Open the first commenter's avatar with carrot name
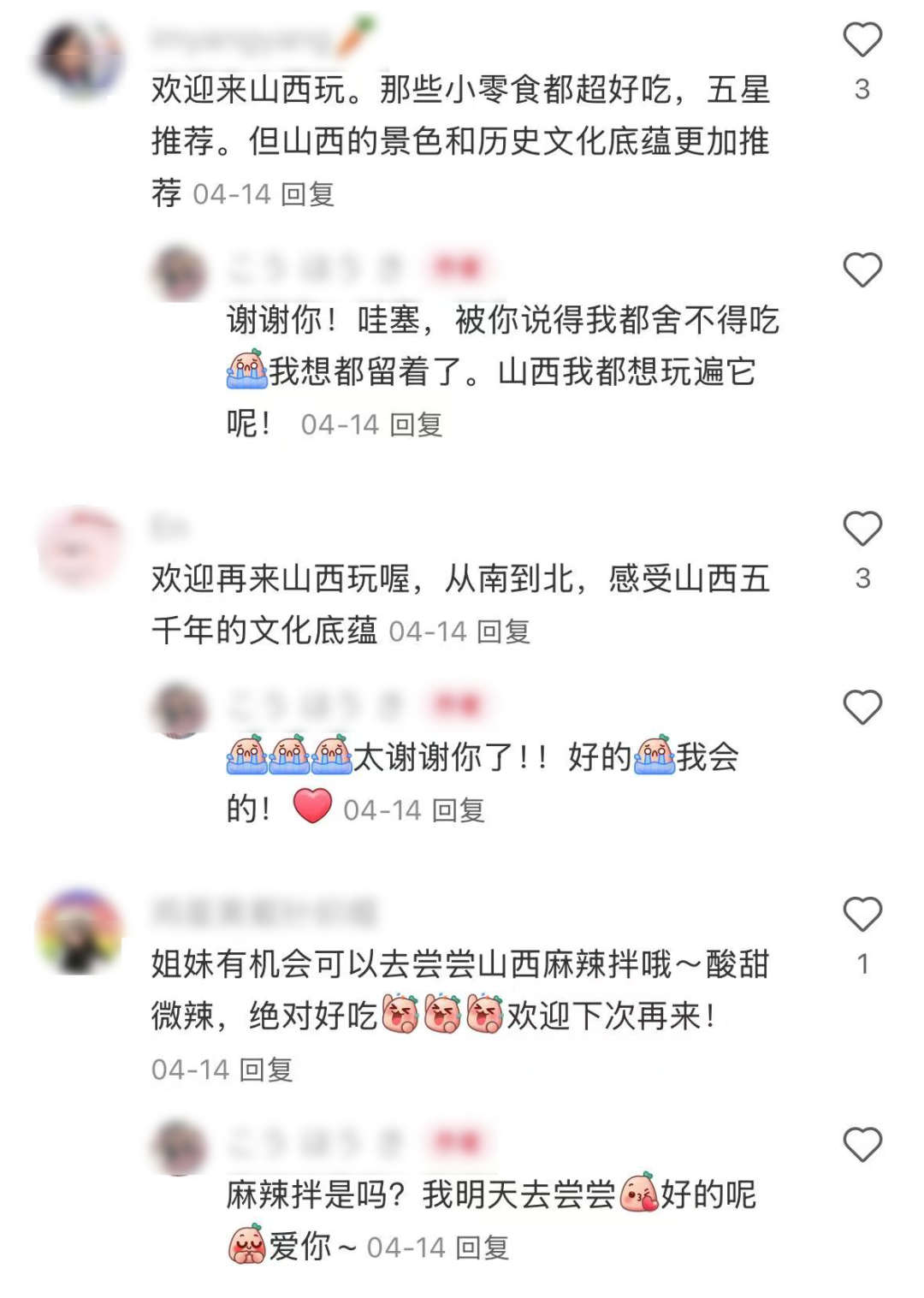Screen dimensions: 924x1298 click(x=81, y=60)
